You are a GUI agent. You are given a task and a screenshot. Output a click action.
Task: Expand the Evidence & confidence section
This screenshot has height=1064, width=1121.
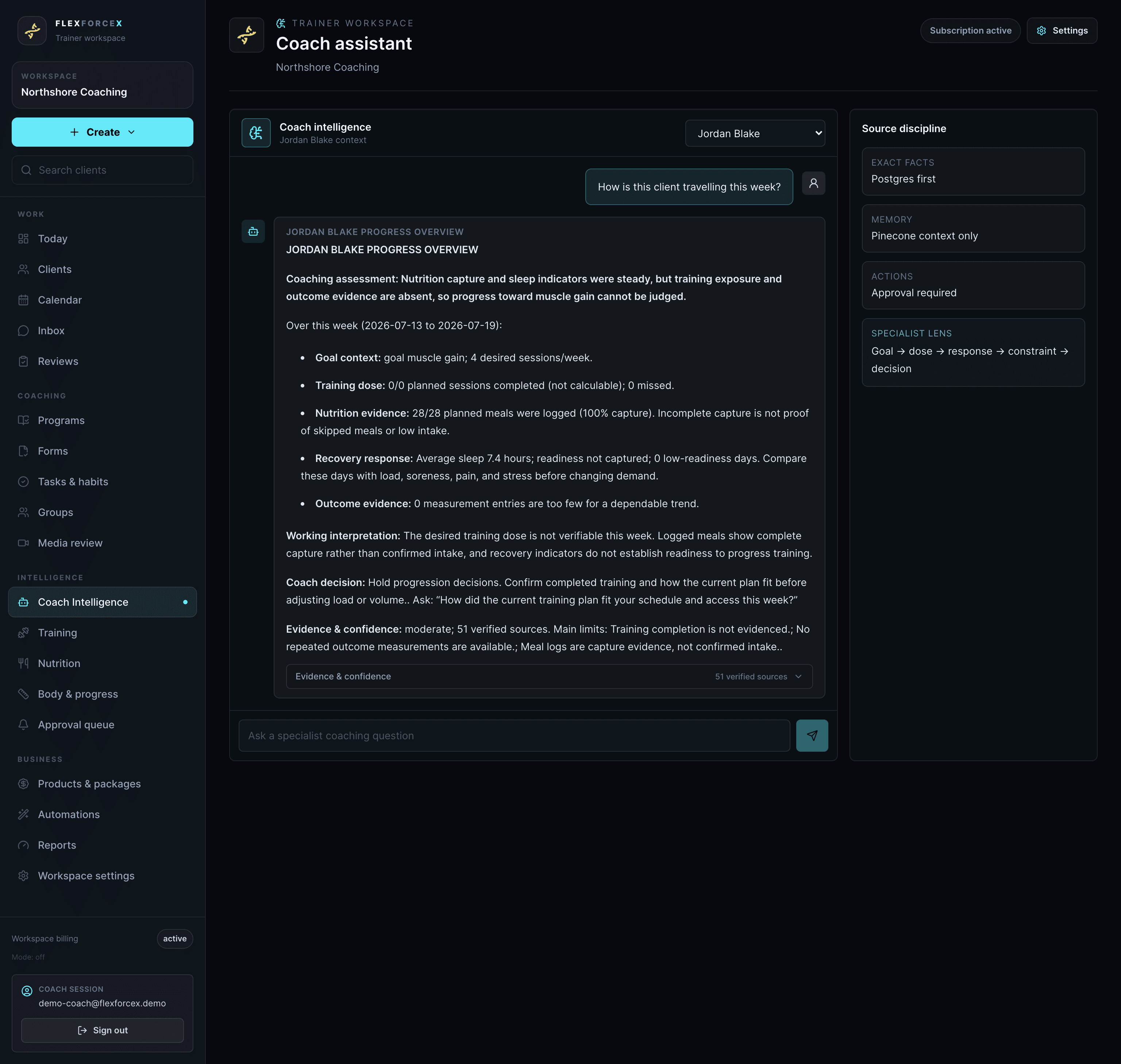tap(549, 676)
